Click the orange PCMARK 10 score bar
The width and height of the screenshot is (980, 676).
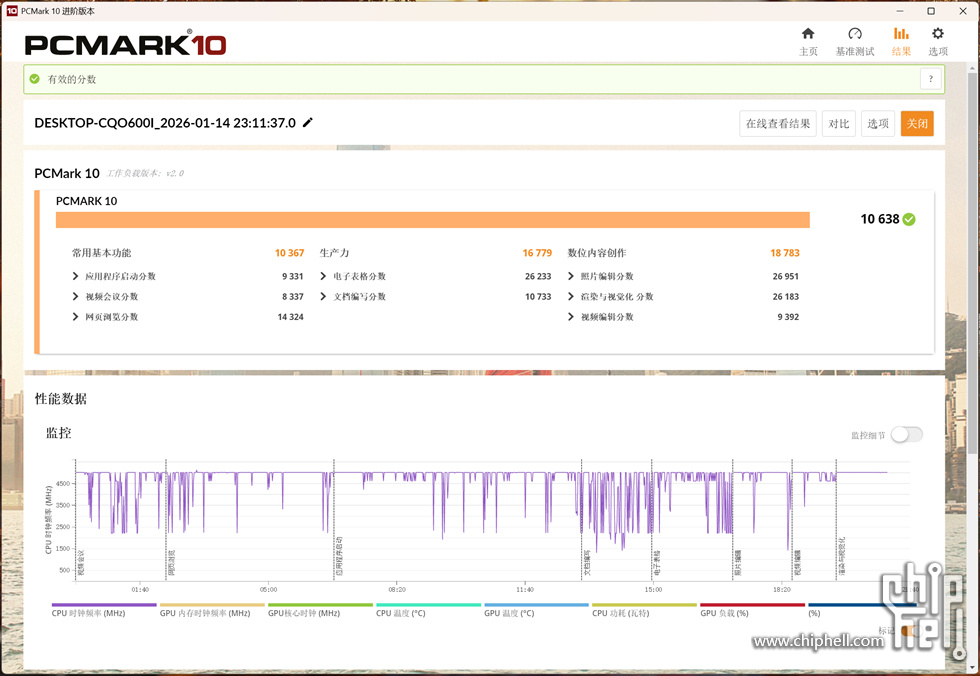click(432, 220)
